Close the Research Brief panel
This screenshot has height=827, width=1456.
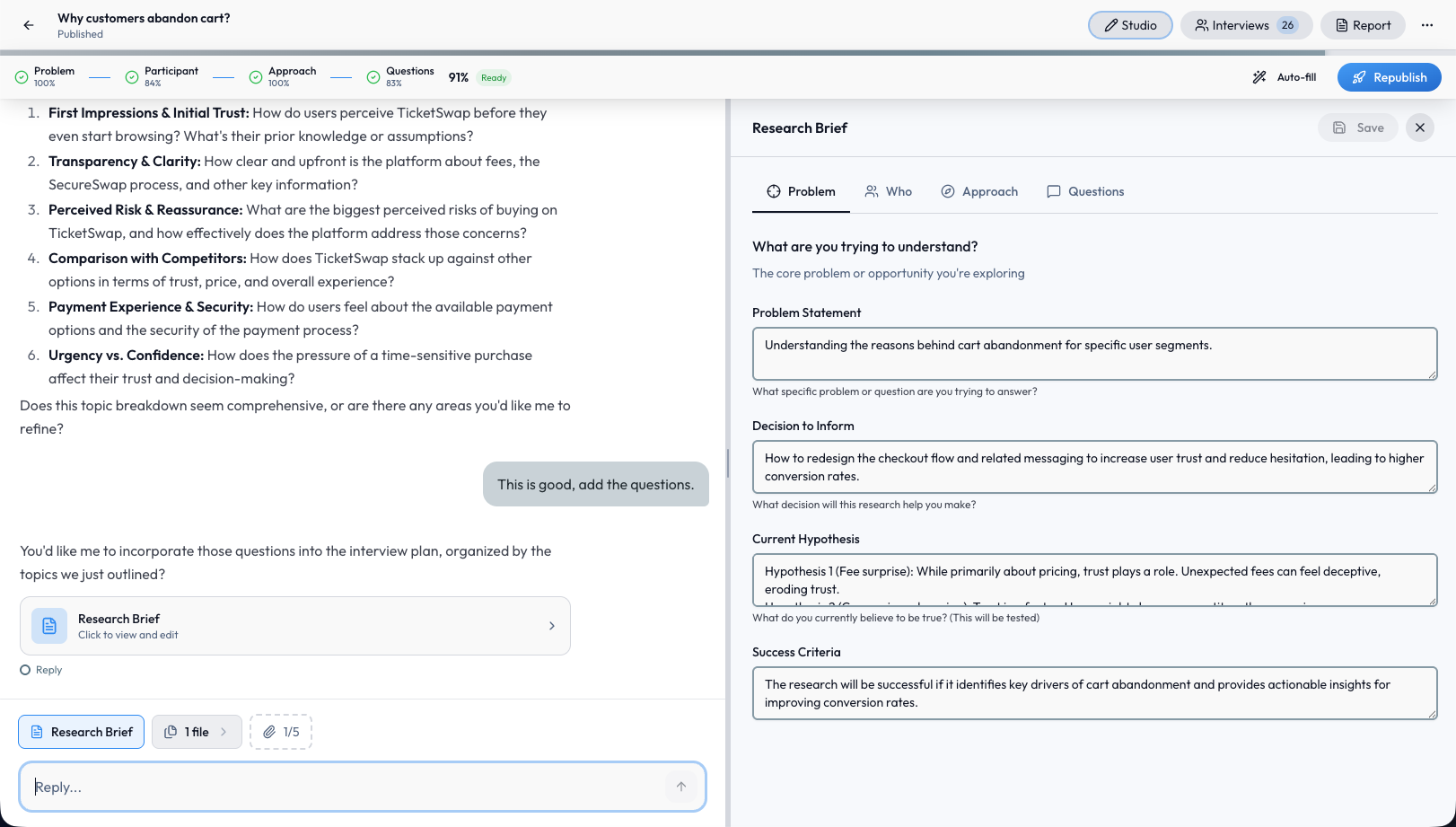point(1420,128)
